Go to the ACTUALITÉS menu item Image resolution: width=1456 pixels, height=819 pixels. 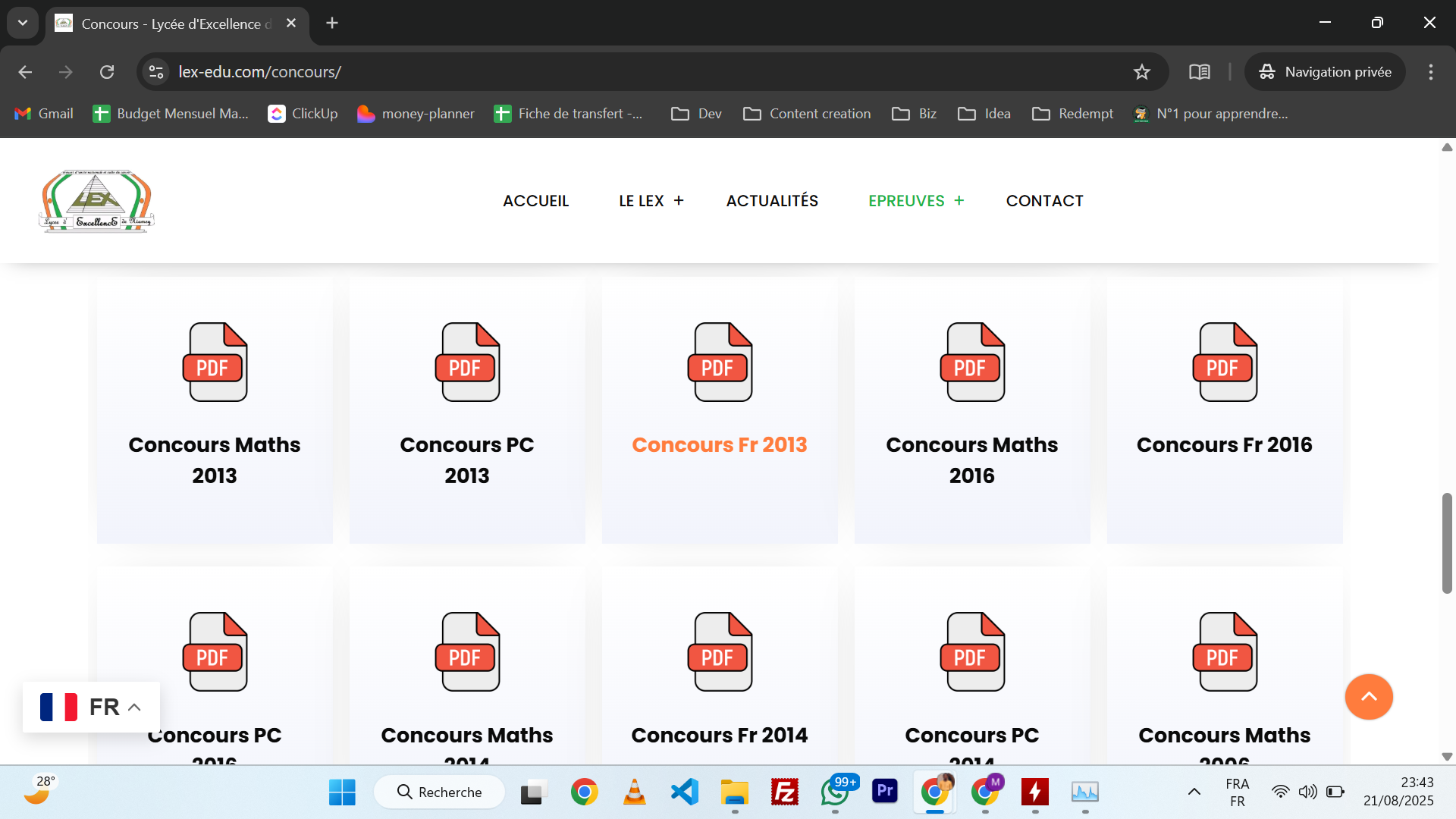tap(772, 201)
